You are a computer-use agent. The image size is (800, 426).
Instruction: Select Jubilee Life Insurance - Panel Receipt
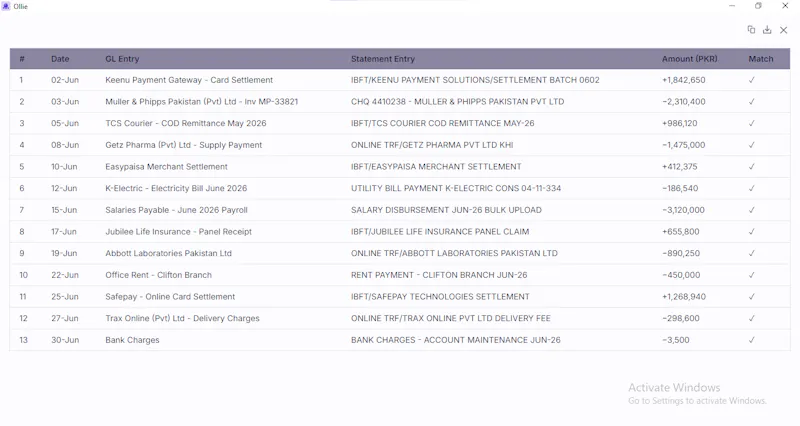(179, 232)
